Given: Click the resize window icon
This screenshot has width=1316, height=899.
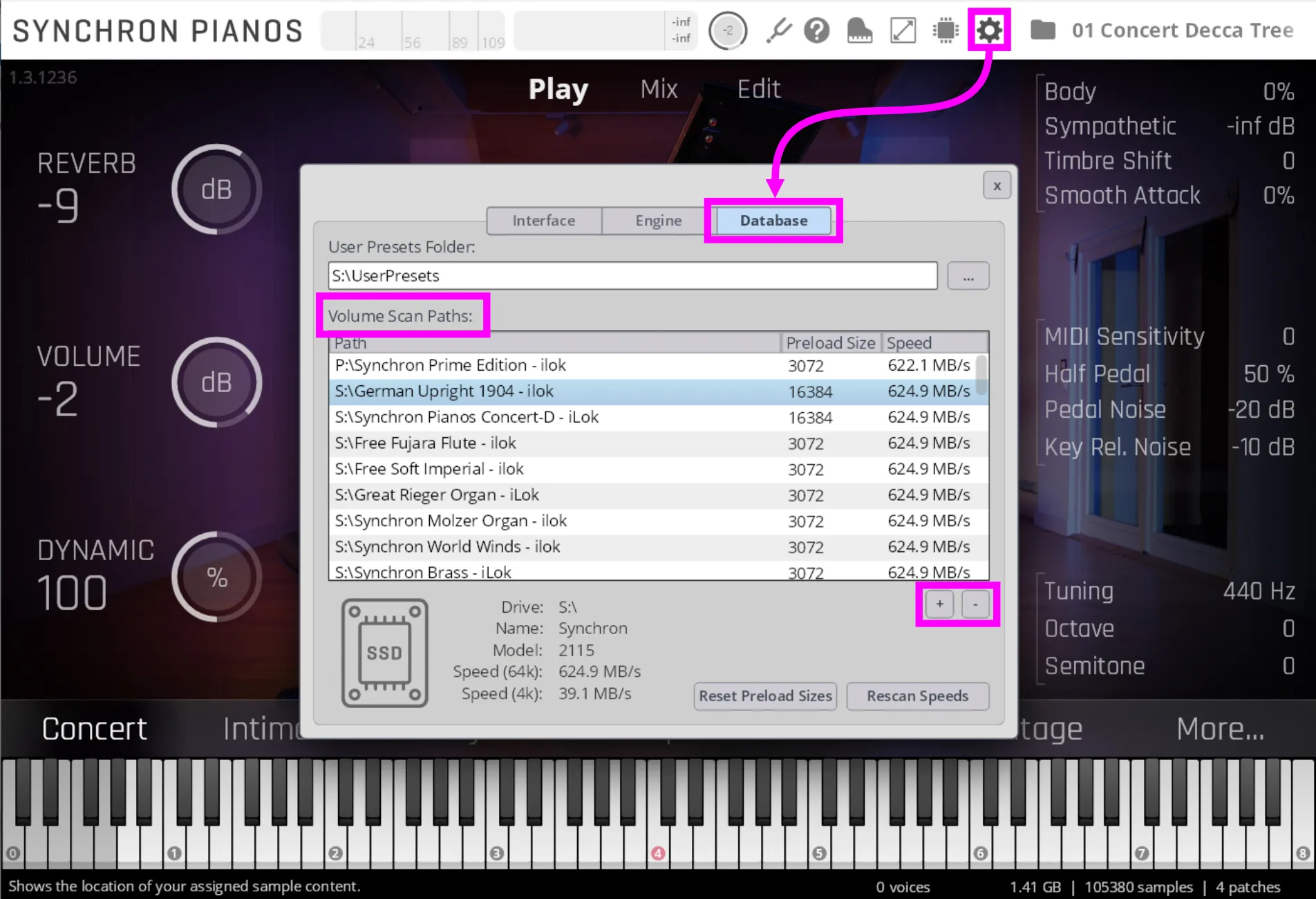Looking at the screenshot, I should coord(903,30).
